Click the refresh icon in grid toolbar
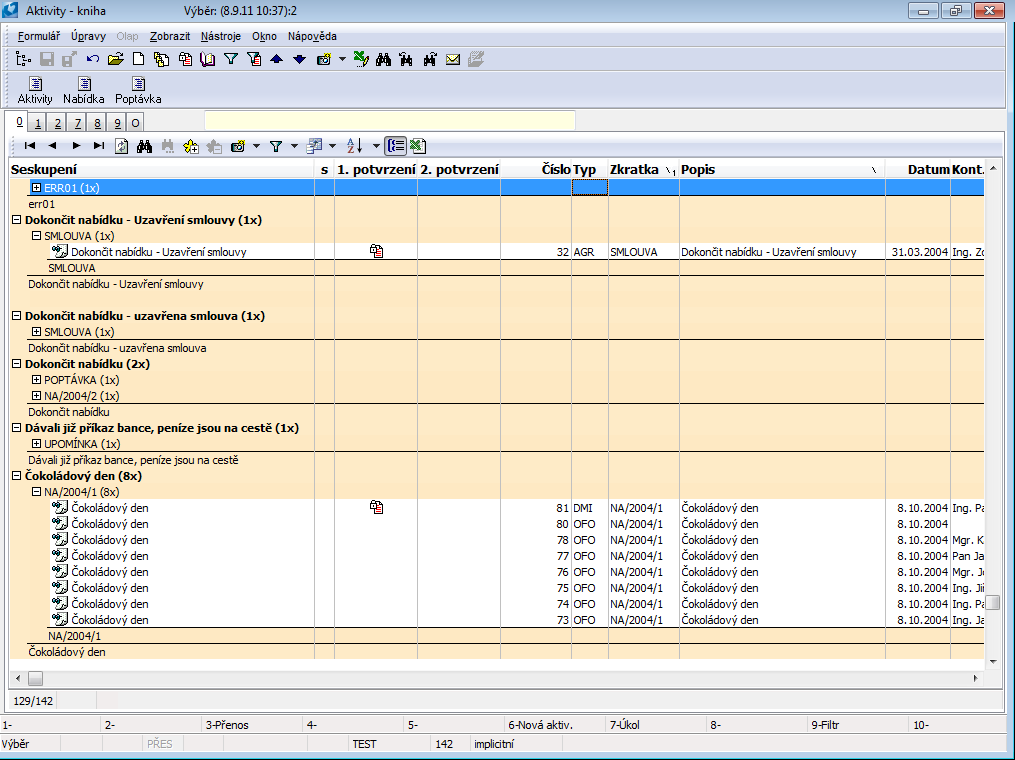 pyautogui.click(x=122, y=146)
